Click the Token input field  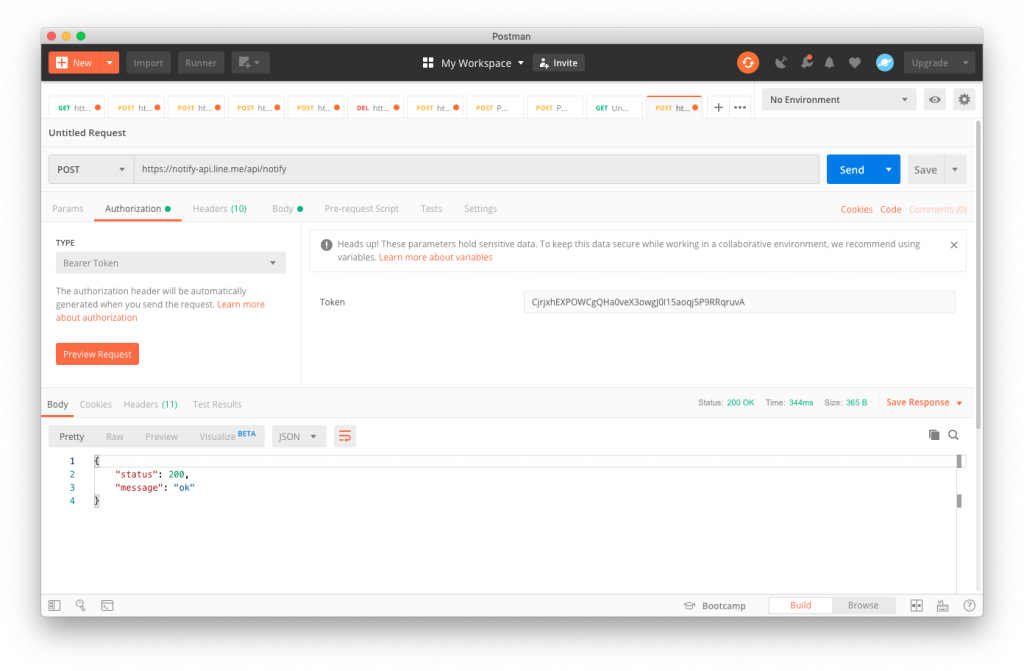point(739,302)
